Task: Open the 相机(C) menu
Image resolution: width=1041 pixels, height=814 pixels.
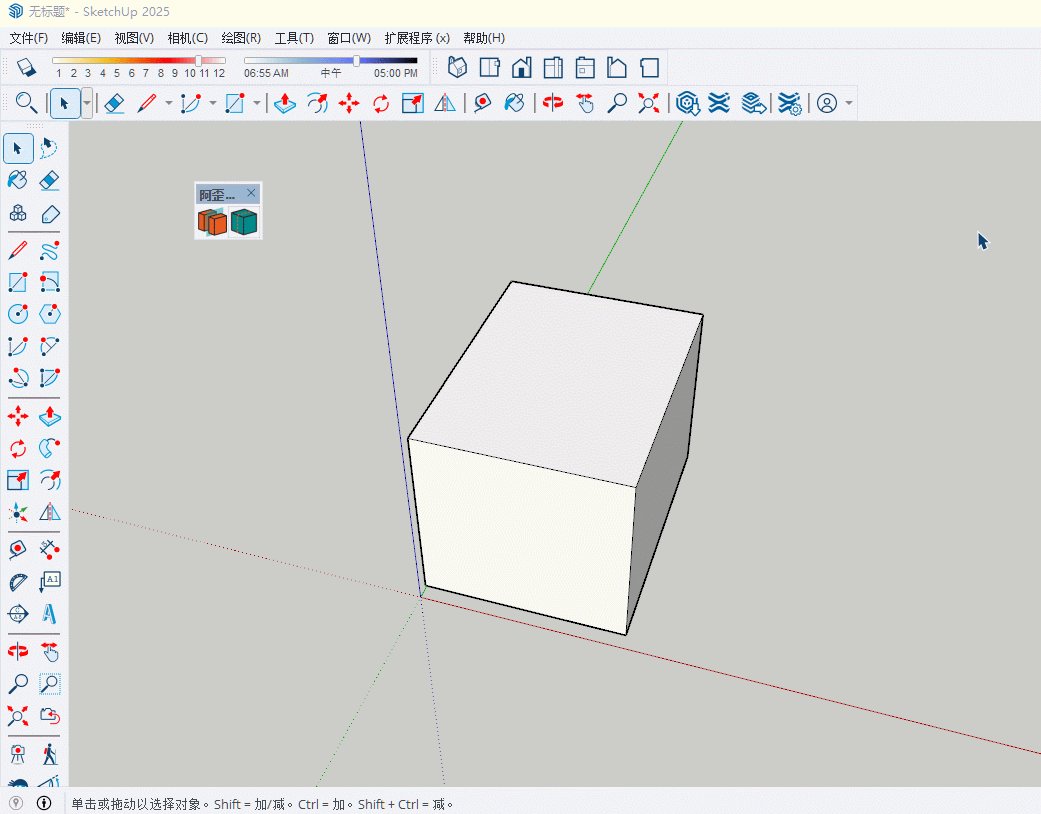Action: click(x=187, y=38)
